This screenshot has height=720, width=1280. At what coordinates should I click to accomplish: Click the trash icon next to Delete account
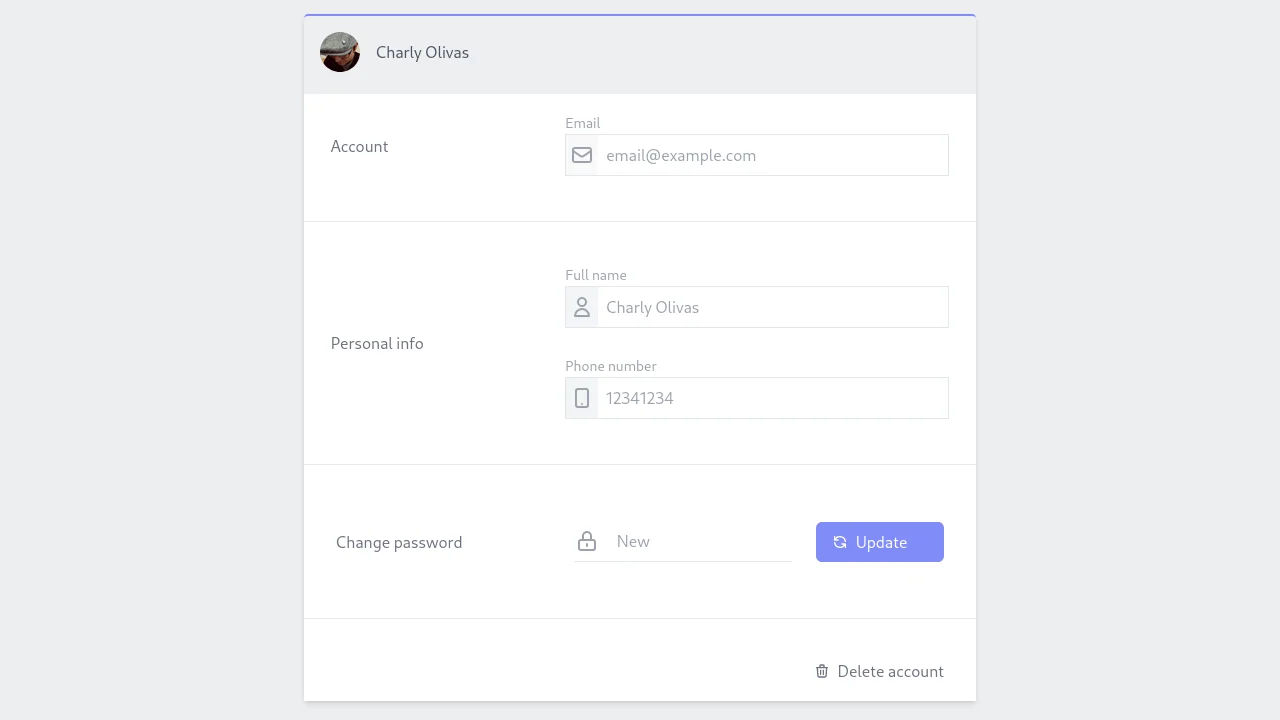822,671
